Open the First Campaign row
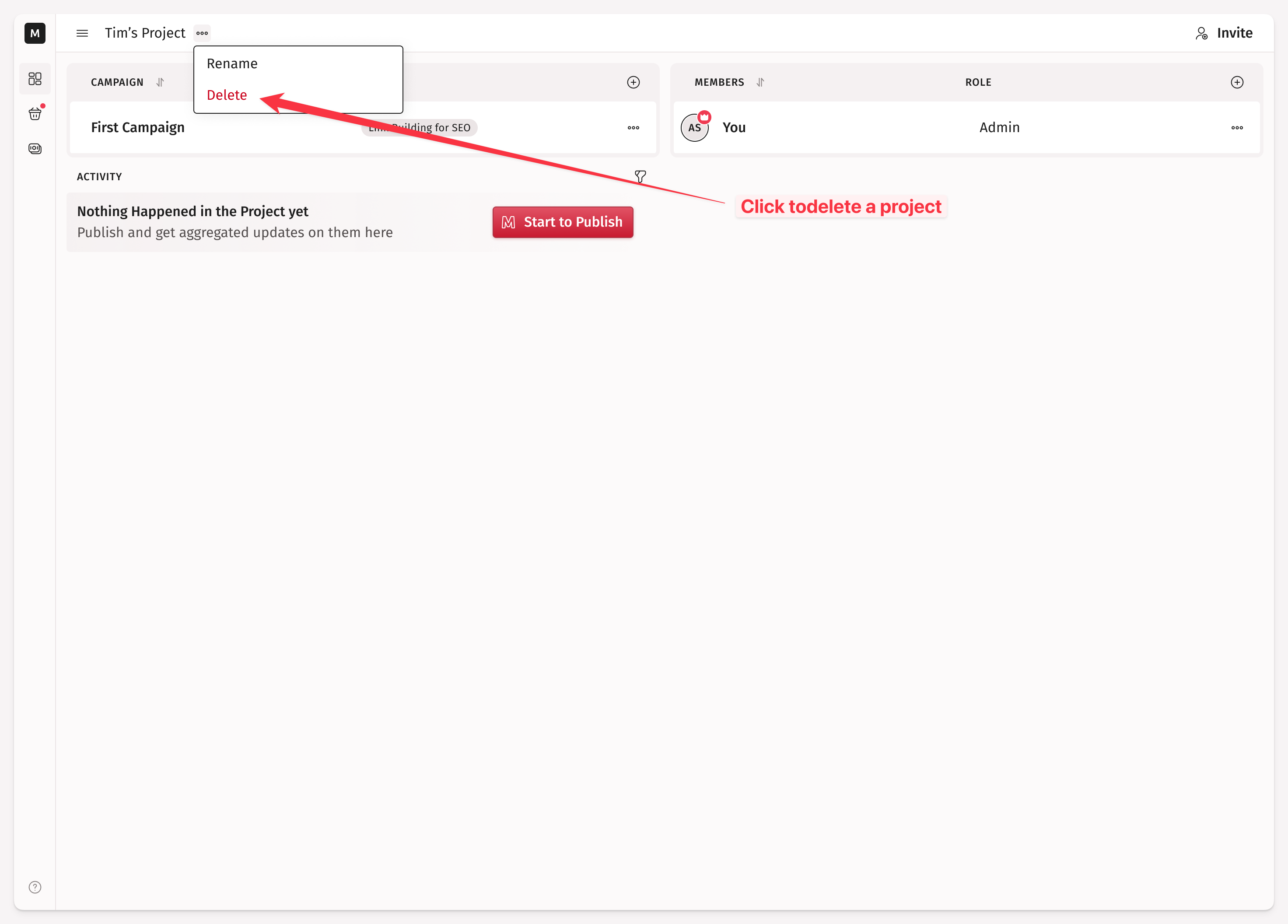This screenshot has height=924, width=1288. click(138, 128)
